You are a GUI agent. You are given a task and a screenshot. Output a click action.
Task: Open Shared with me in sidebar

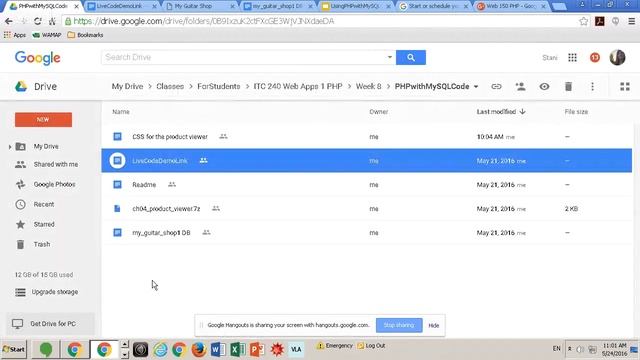[56, 164]
